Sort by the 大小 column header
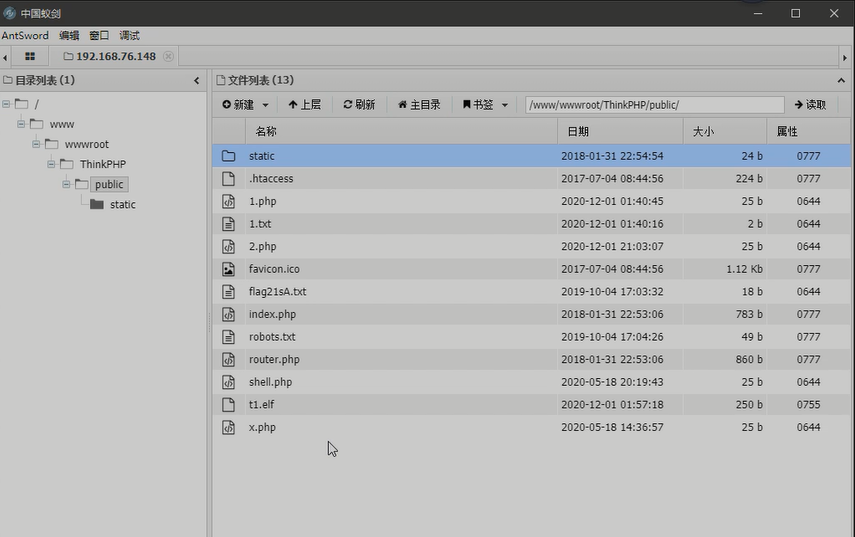This screenshot has width=855, height=537. click(725, 131)
